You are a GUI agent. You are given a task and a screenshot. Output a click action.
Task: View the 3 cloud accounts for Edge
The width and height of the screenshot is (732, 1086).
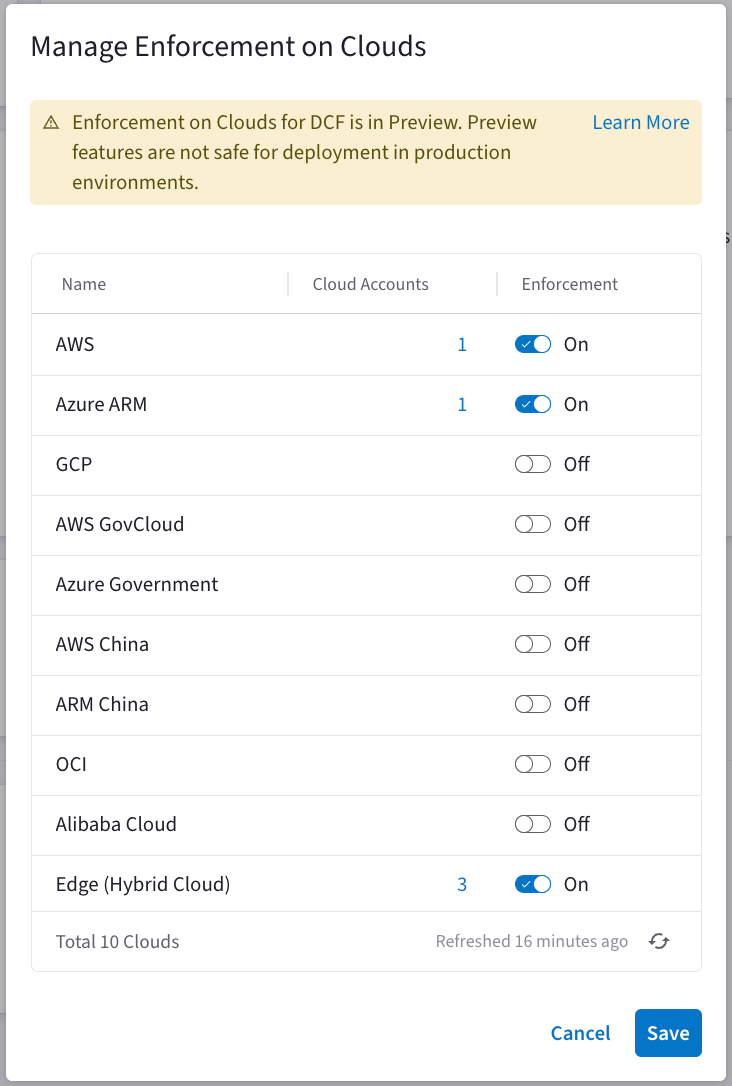point(462,883)
